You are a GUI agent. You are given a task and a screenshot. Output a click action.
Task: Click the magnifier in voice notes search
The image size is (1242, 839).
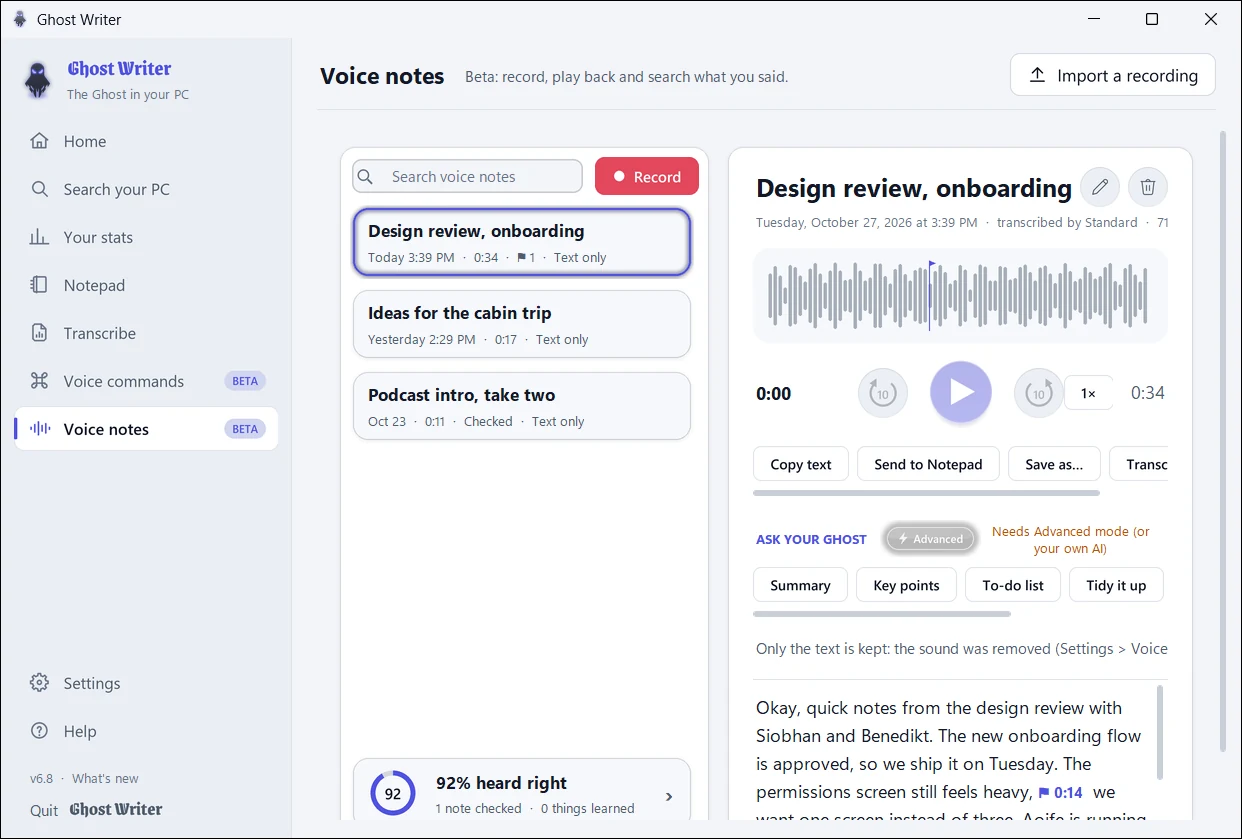366,177
